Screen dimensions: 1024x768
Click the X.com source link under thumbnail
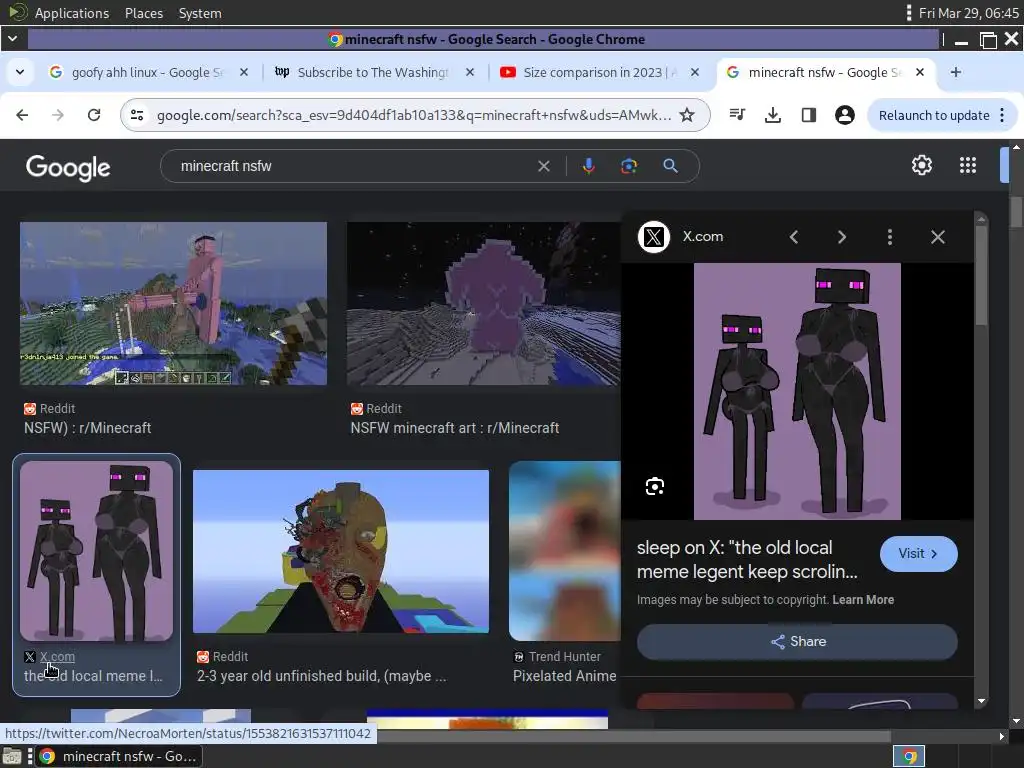point(57,657)
